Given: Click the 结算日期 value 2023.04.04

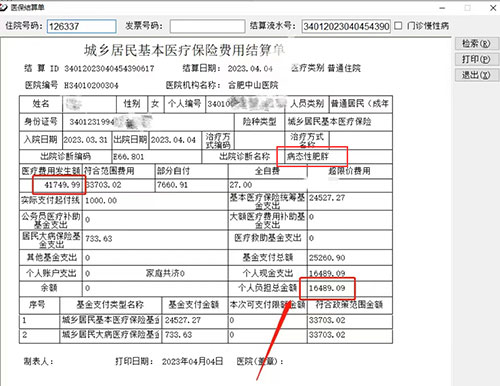Looking at the screenshot, I should pyautogui.click(x=250, y=69).
